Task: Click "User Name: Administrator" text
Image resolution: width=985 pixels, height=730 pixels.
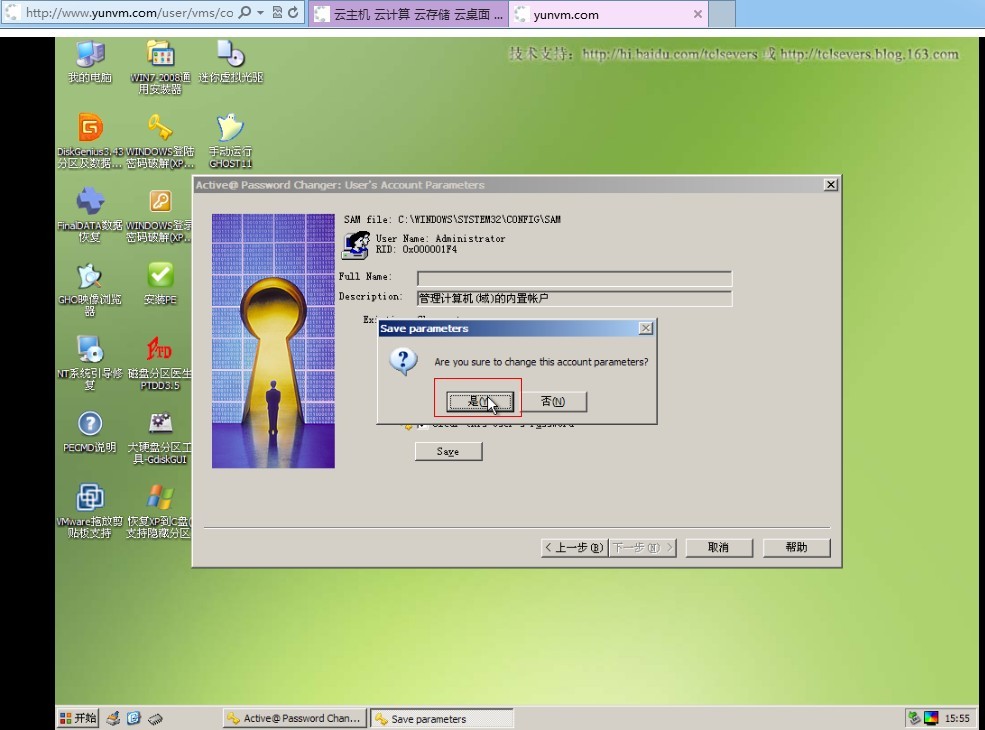Action: pyautogui.click(x=440, y=239)
